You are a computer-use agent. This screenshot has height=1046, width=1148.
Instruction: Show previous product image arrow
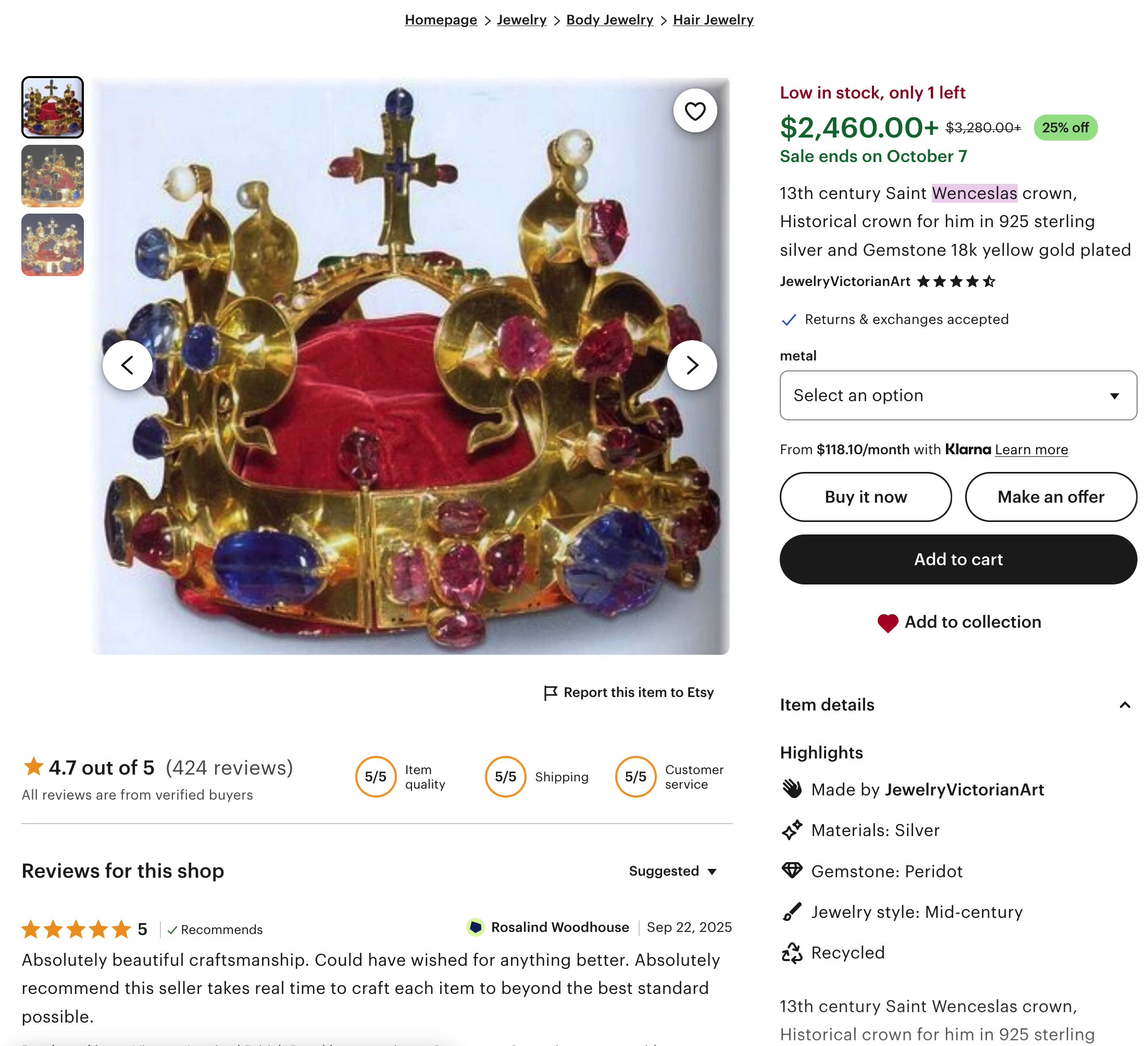coord(128,365)
